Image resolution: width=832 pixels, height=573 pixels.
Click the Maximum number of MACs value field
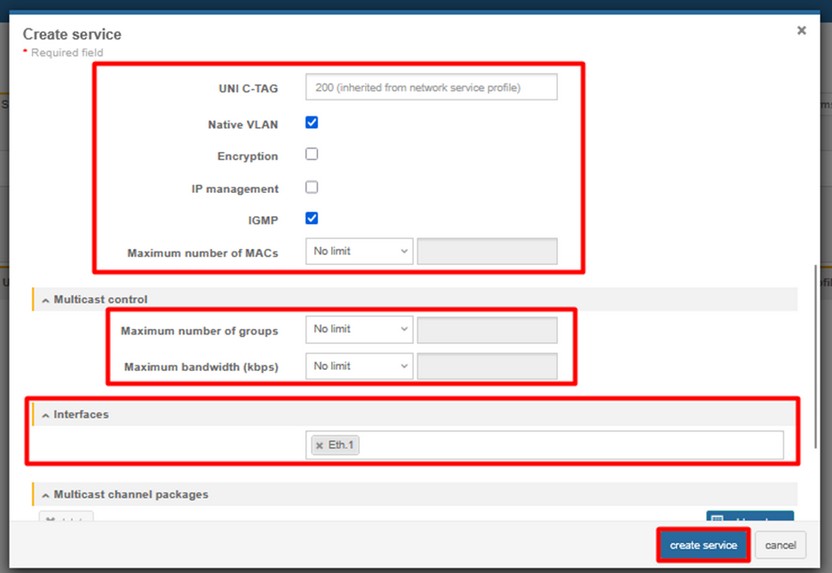click(487, 251)
